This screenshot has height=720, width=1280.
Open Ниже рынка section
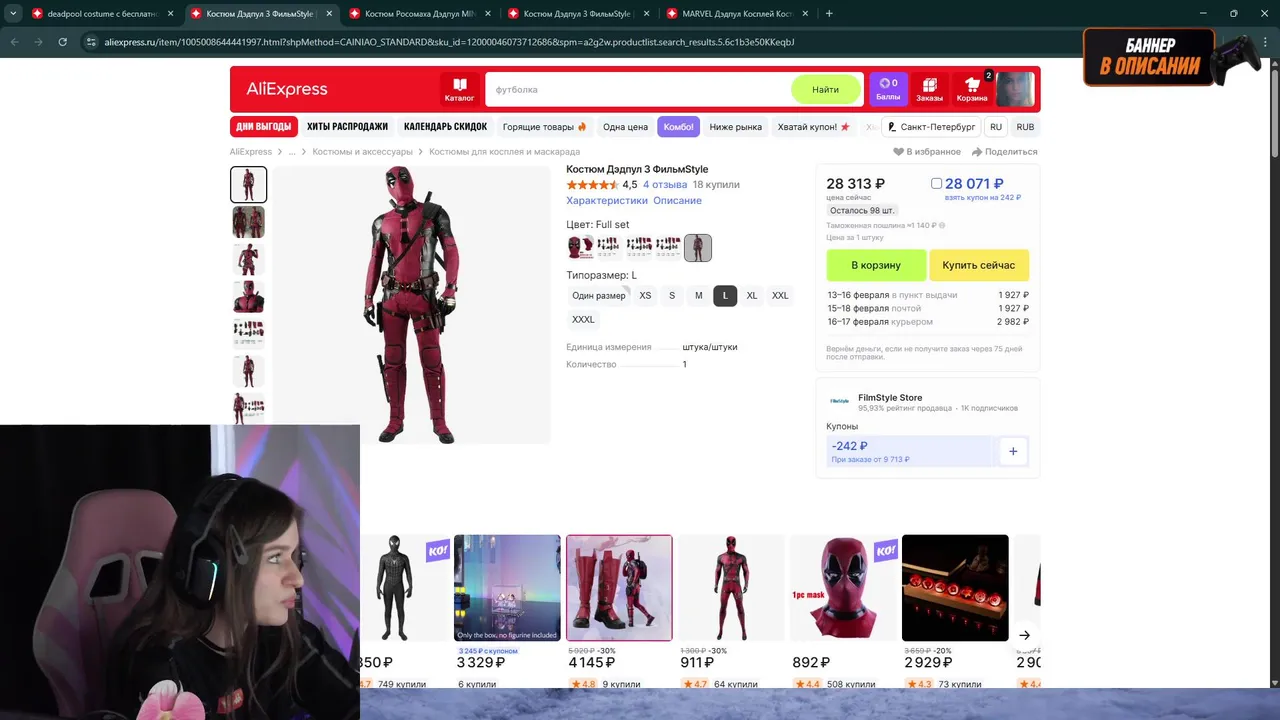(x=736, y=127)
